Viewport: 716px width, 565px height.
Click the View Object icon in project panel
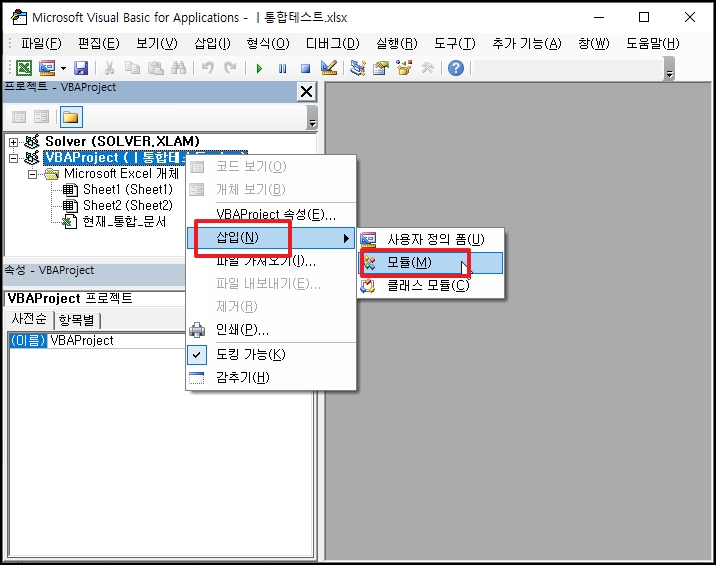tap(42, 117)
